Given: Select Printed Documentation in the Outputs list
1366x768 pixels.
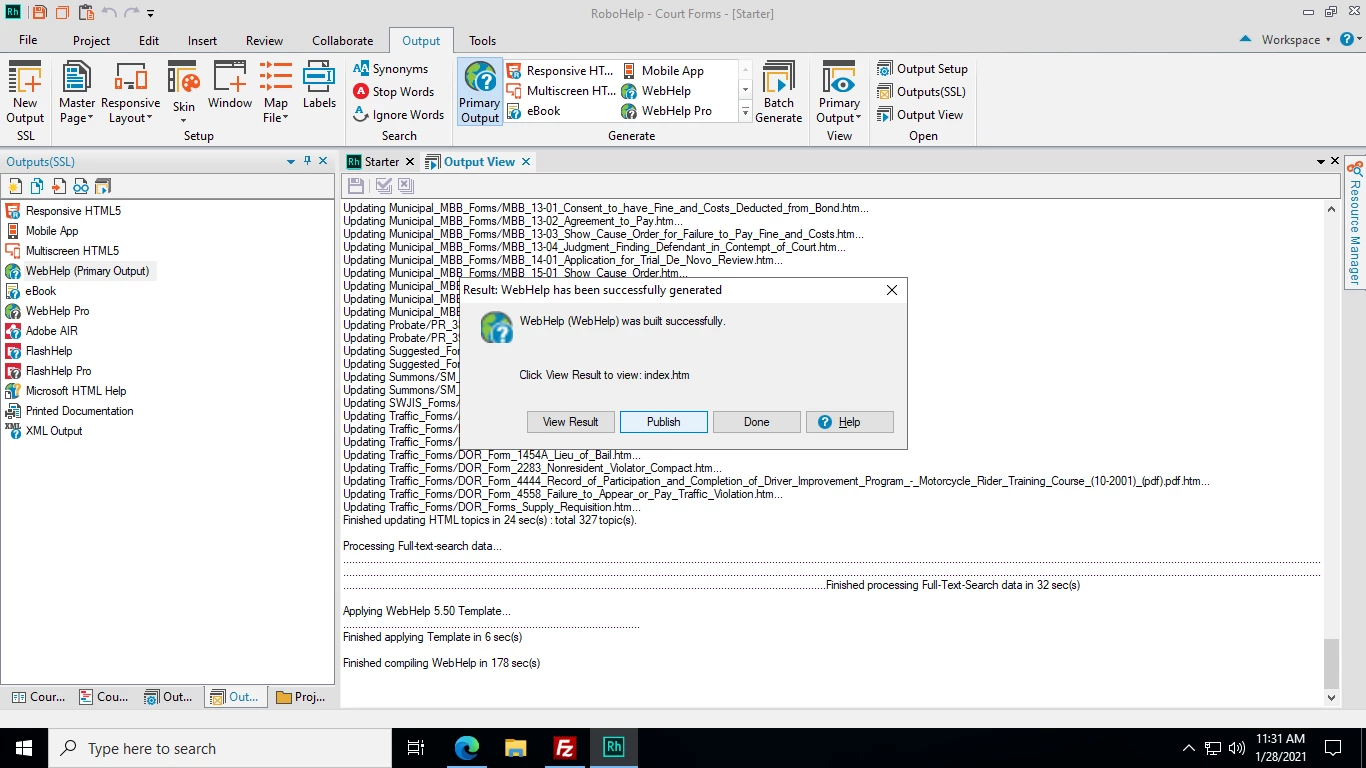Looking at the screenshot, I should (69, 411).
